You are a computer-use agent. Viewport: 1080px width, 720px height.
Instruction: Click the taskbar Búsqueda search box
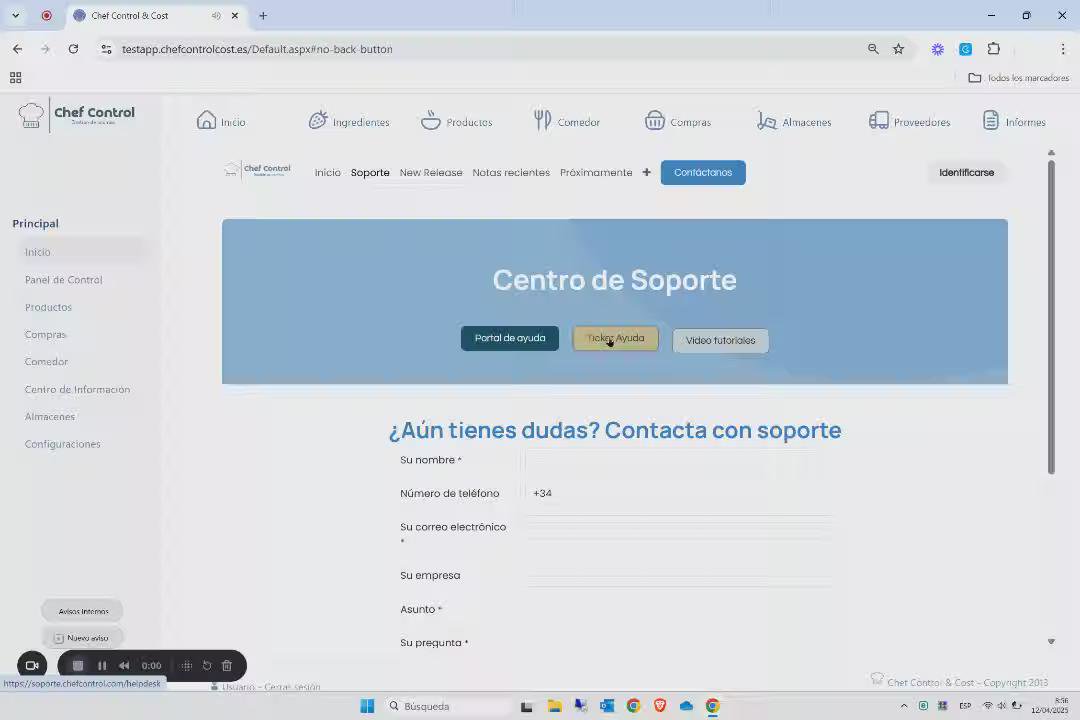click(448, 706)
